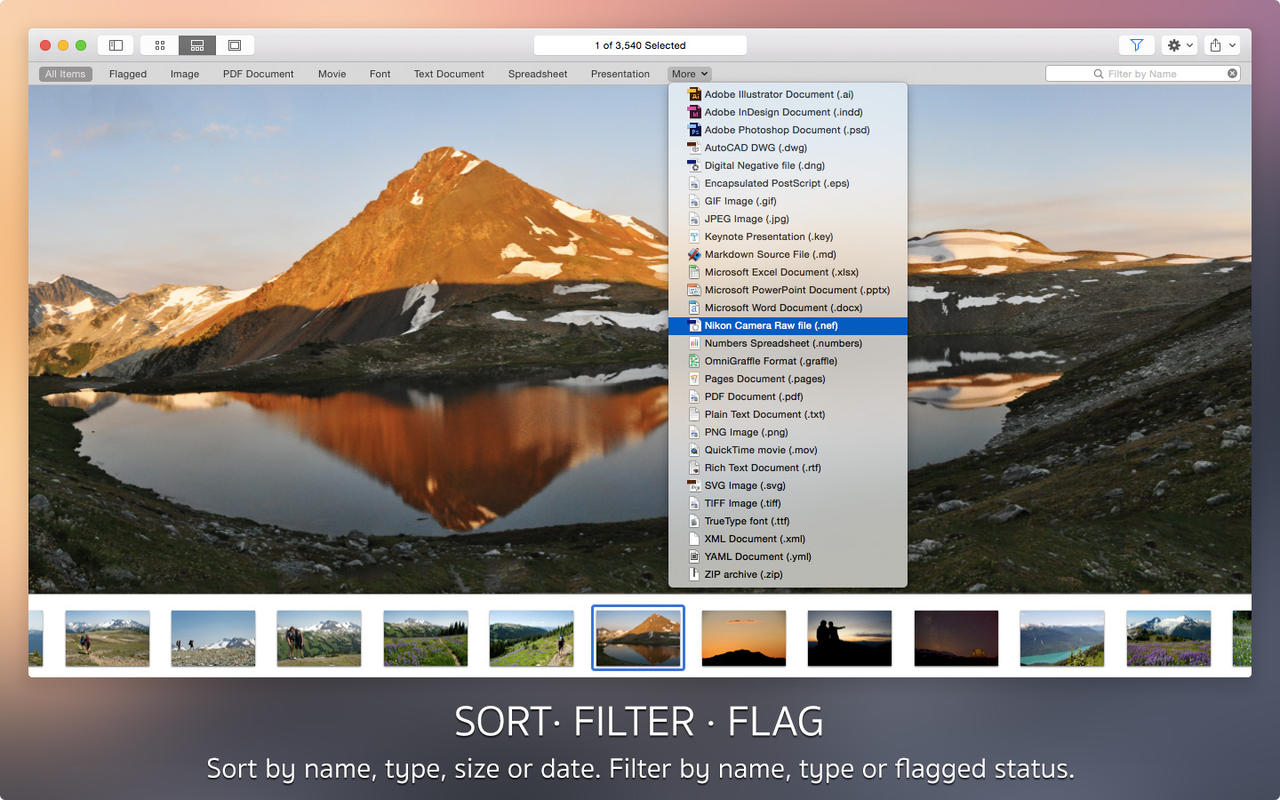
Task: Click the Nikon Camera Raw file icon
Action: pos(693,325)
